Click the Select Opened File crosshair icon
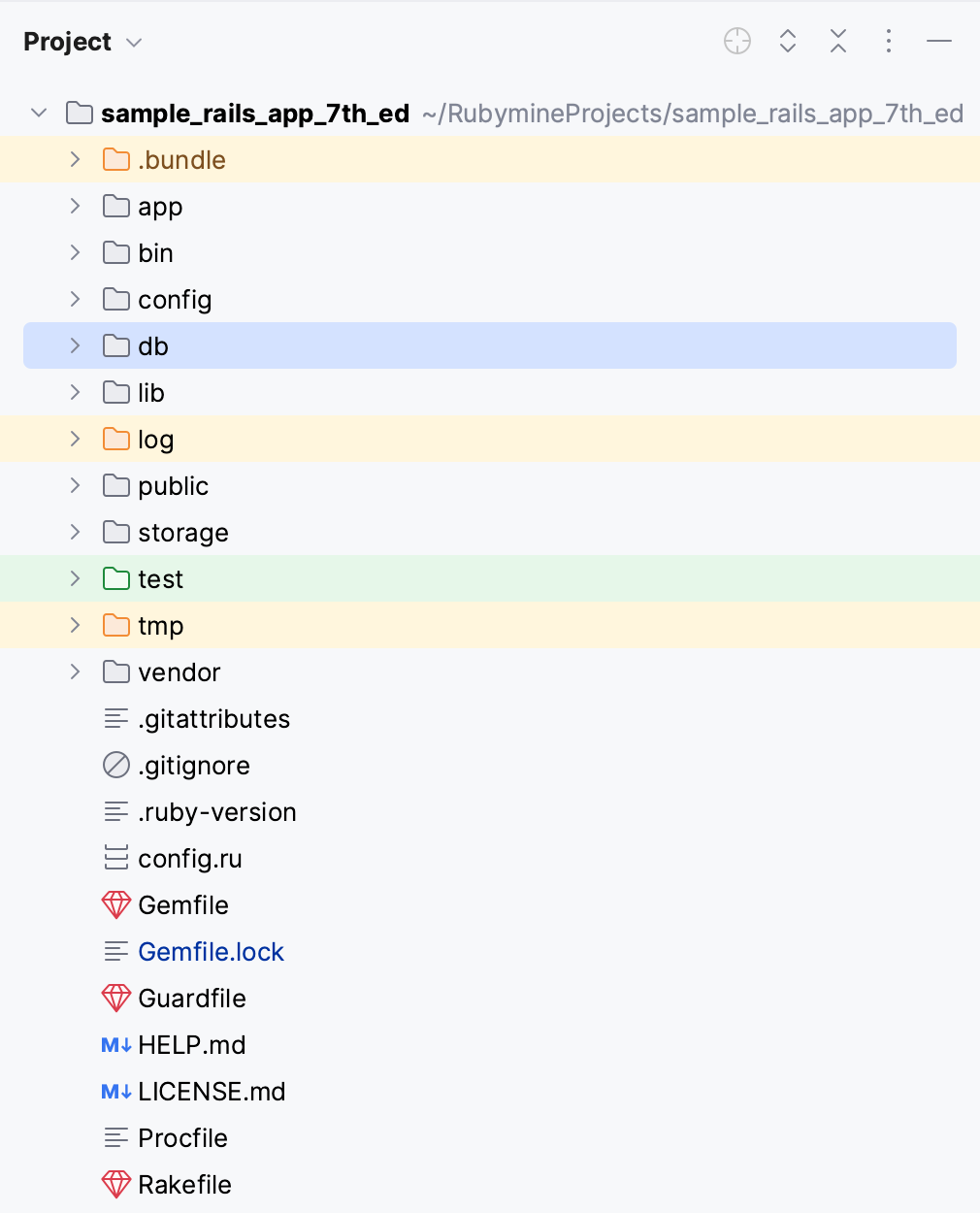Viewport: 980px width, 1213px height. [x=736, y=42]
